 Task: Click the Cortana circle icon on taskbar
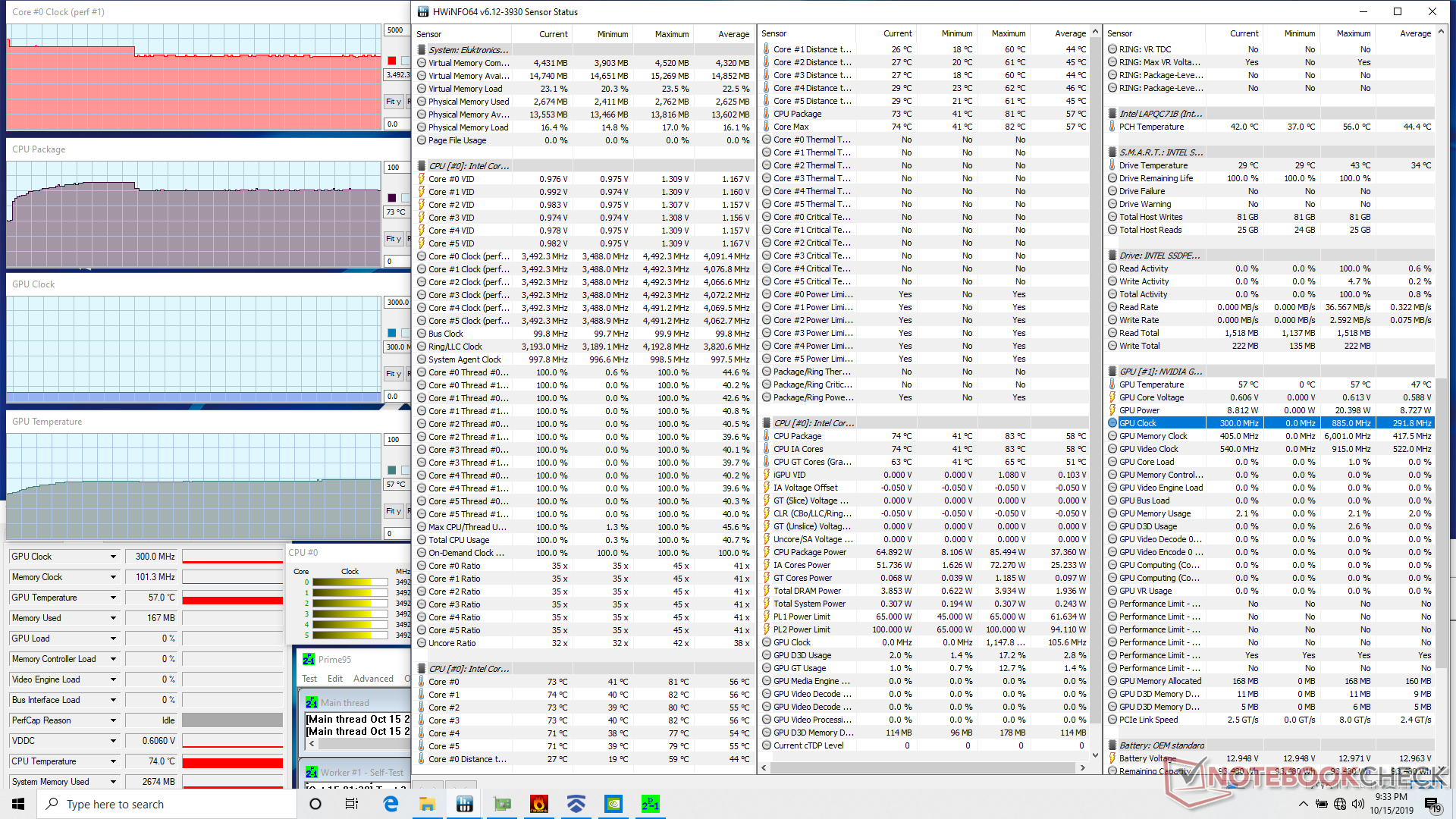(315, 804)
